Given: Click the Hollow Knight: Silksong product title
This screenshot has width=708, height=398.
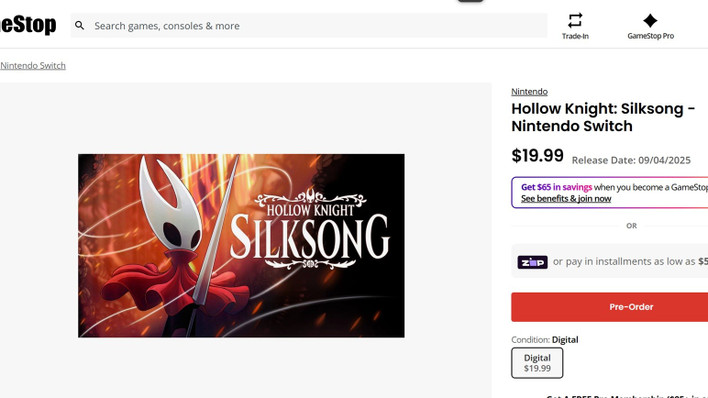Looking at the screenshot, I should pos(603,117).
